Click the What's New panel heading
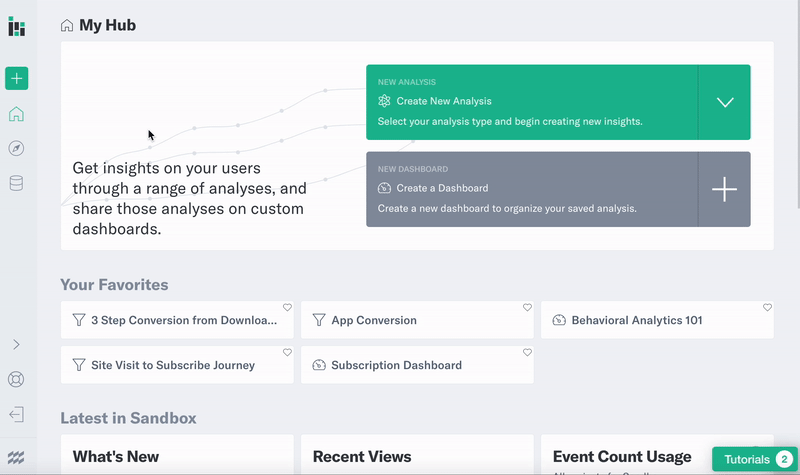Viewport: 800px width, 475px height. click(116, 457)
